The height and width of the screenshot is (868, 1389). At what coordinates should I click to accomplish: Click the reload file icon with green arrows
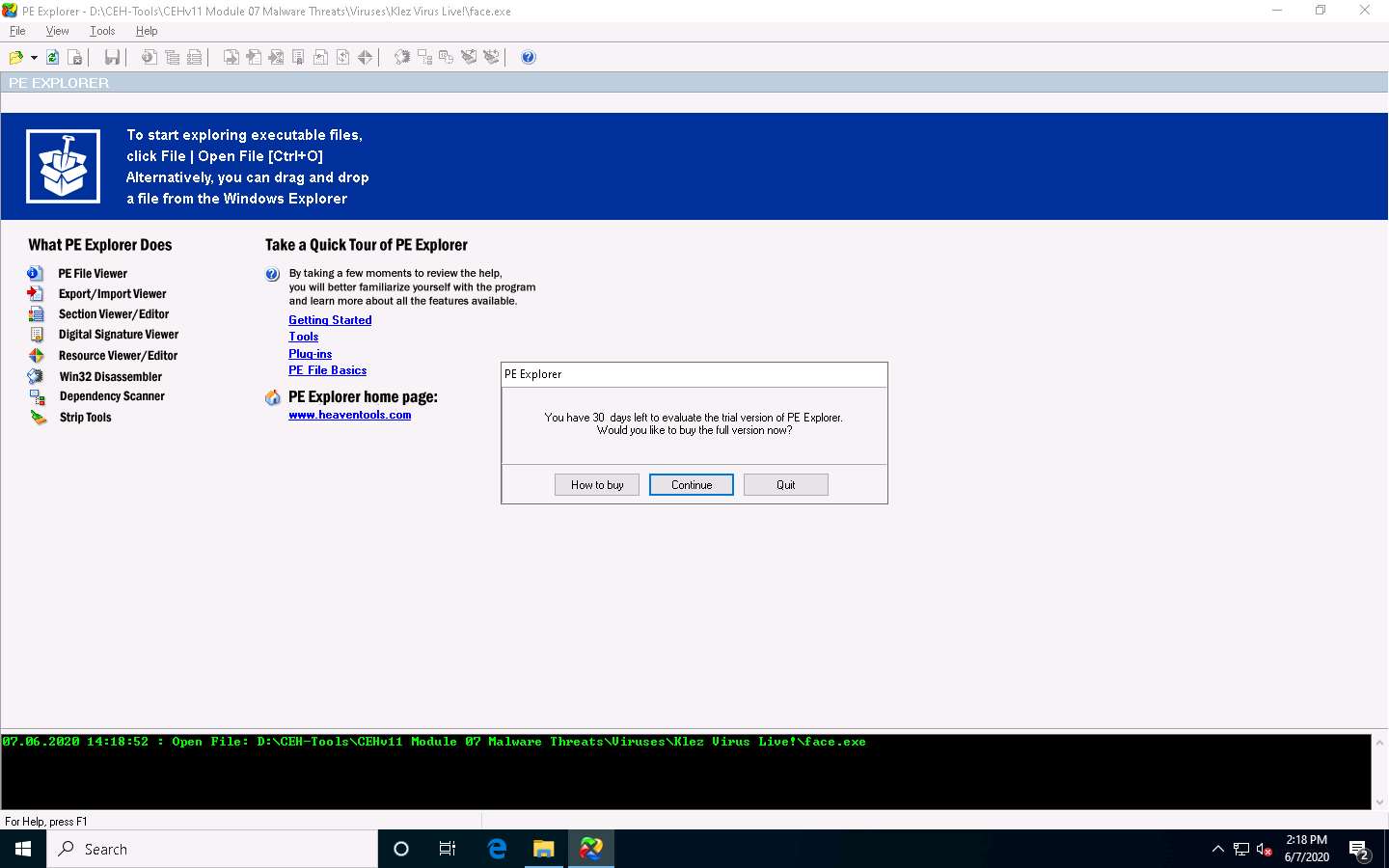click(x=52, y=57)
